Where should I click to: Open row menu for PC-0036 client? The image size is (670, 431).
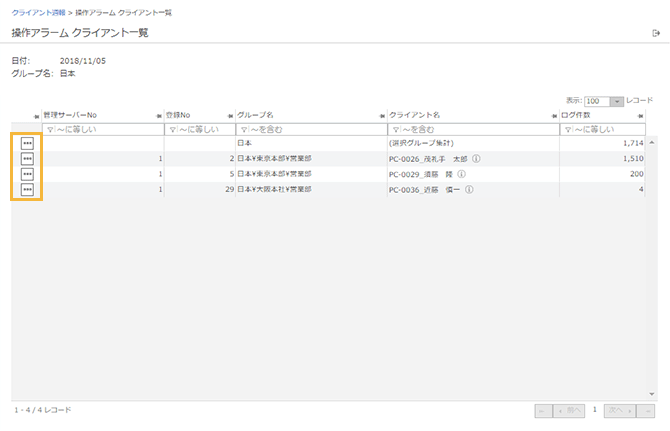[27, 189]
